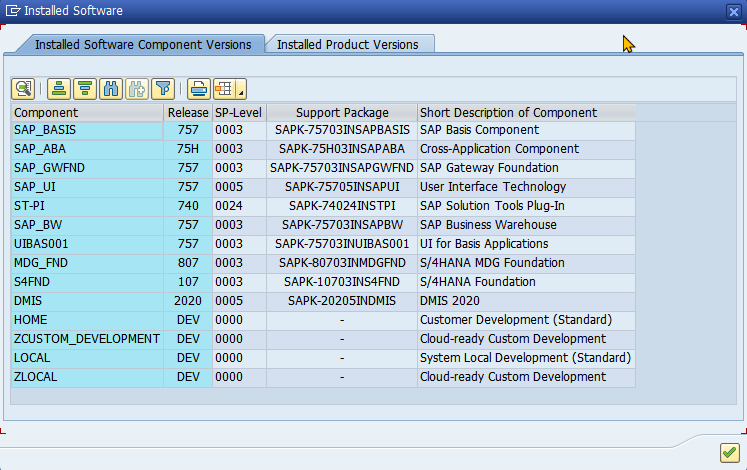The image size is (747, 470).
Task: Click support package SAPK-75703INSAPGWFND
Action: click(342, 169)
